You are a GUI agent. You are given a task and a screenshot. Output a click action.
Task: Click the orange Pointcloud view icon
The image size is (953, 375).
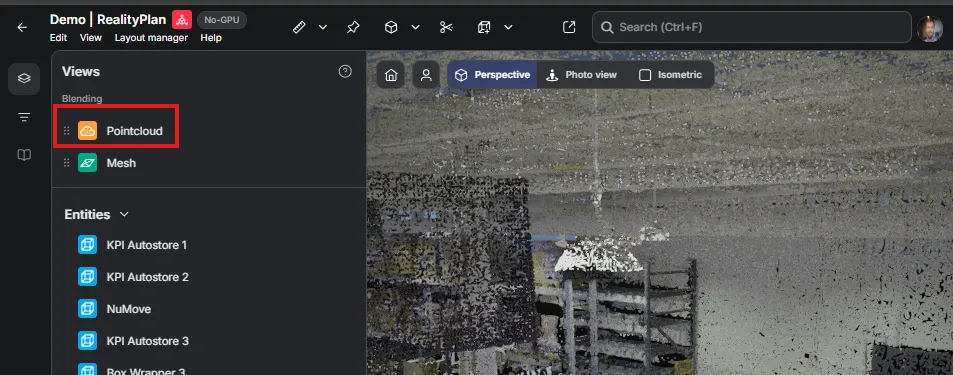point(88,131)
